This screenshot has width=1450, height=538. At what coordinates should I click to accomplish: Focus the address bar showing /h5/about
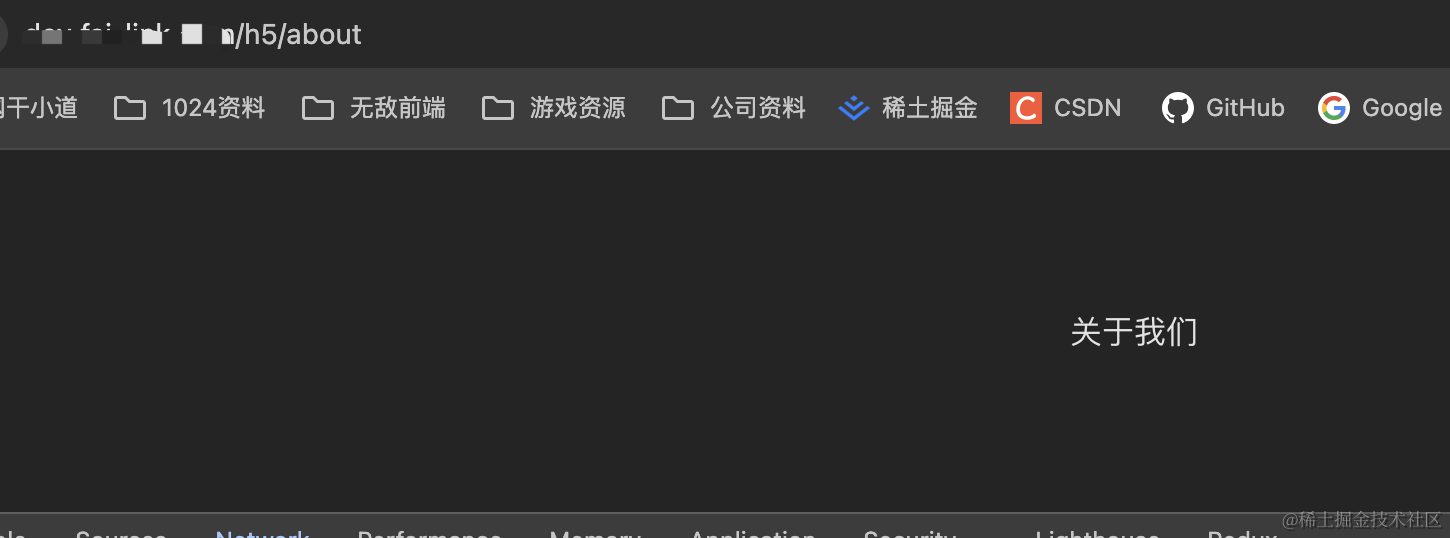[190, 34]
